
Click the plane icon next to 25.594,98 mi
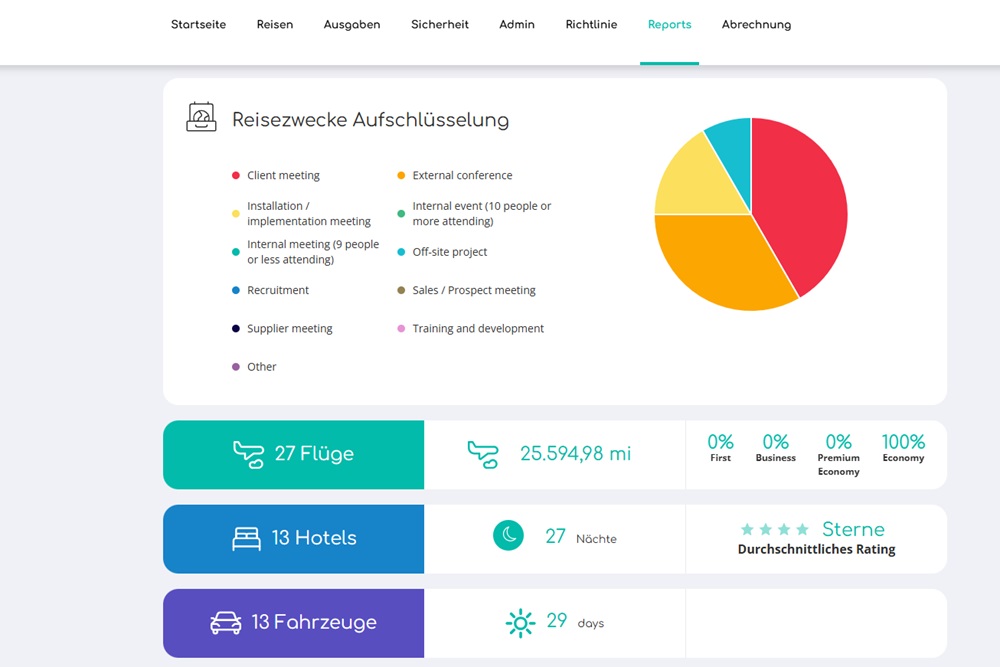point(484,454)
